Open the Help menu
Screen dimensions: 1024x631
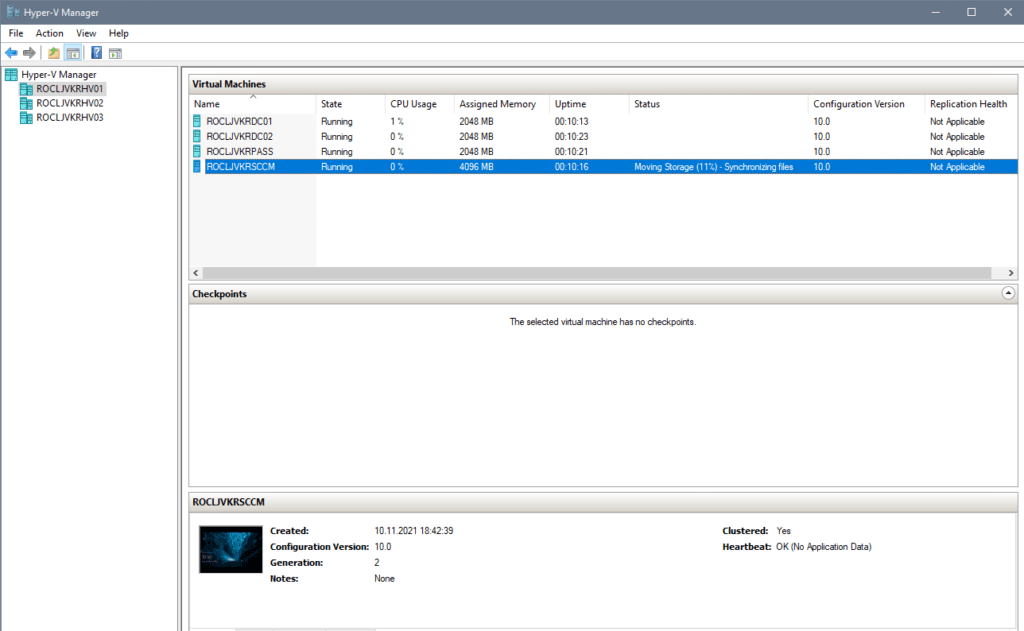pos(118,33)
